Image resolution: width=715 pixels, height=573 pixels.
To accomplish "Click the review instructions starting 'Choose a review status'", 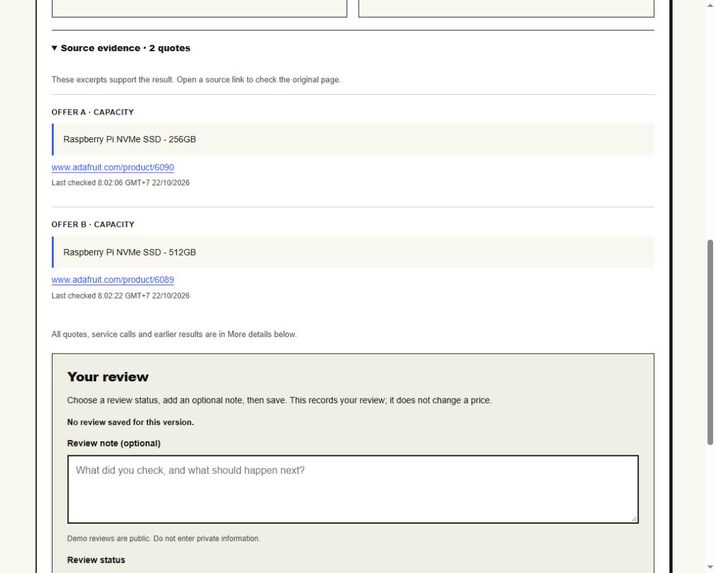I will pos(279,400).
